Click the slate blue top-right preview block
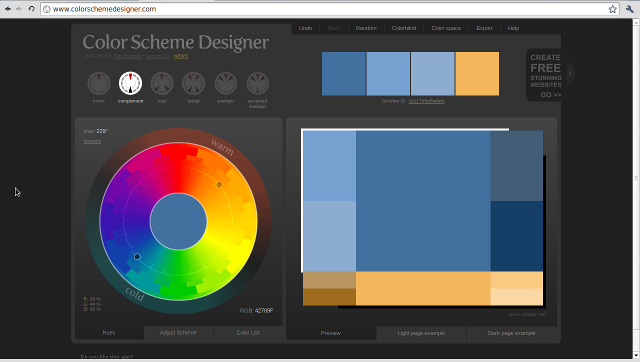 click(516, 166)
